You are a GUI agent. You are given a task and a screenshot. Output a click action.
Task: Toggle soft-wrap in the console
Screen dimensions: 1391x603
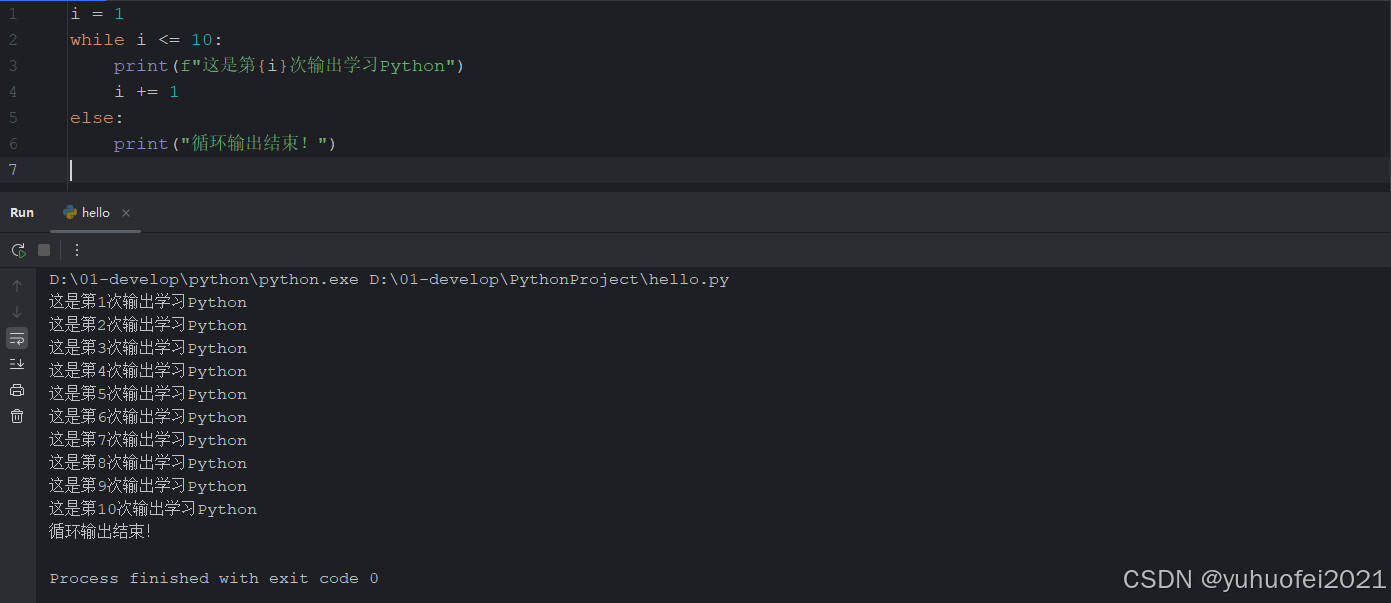[17, 338]
